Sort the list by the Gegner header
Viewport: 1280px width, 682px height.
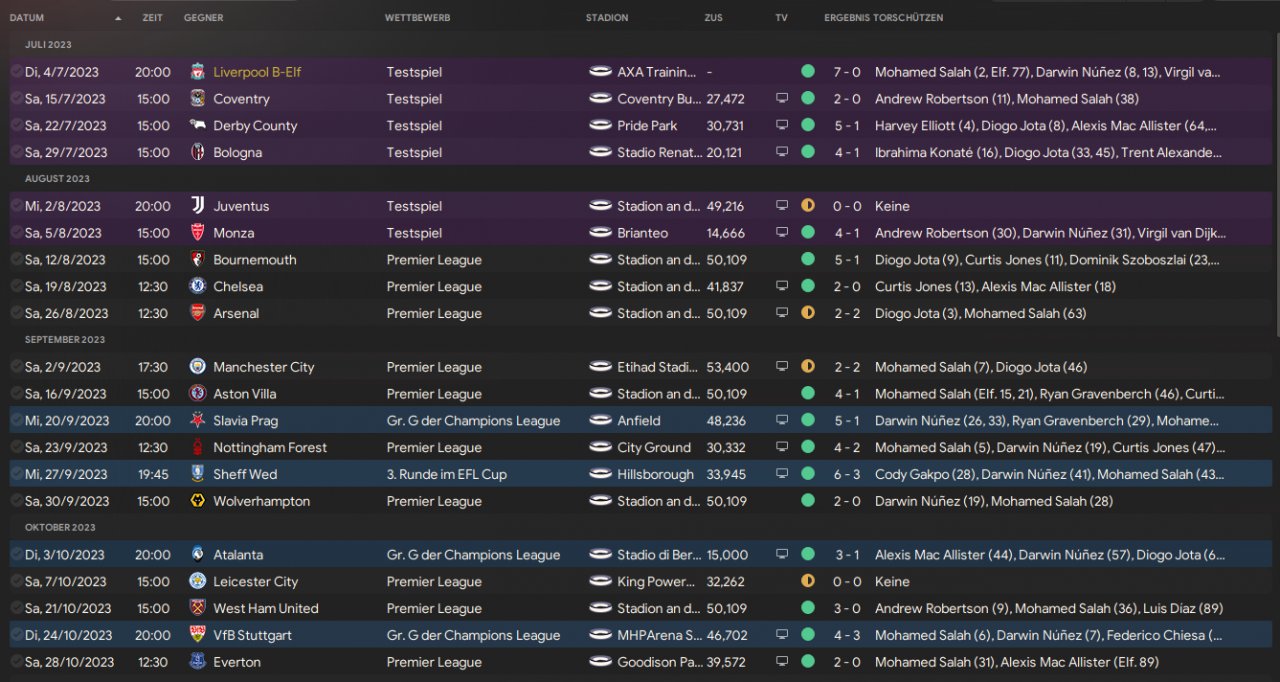coord(204,18)
